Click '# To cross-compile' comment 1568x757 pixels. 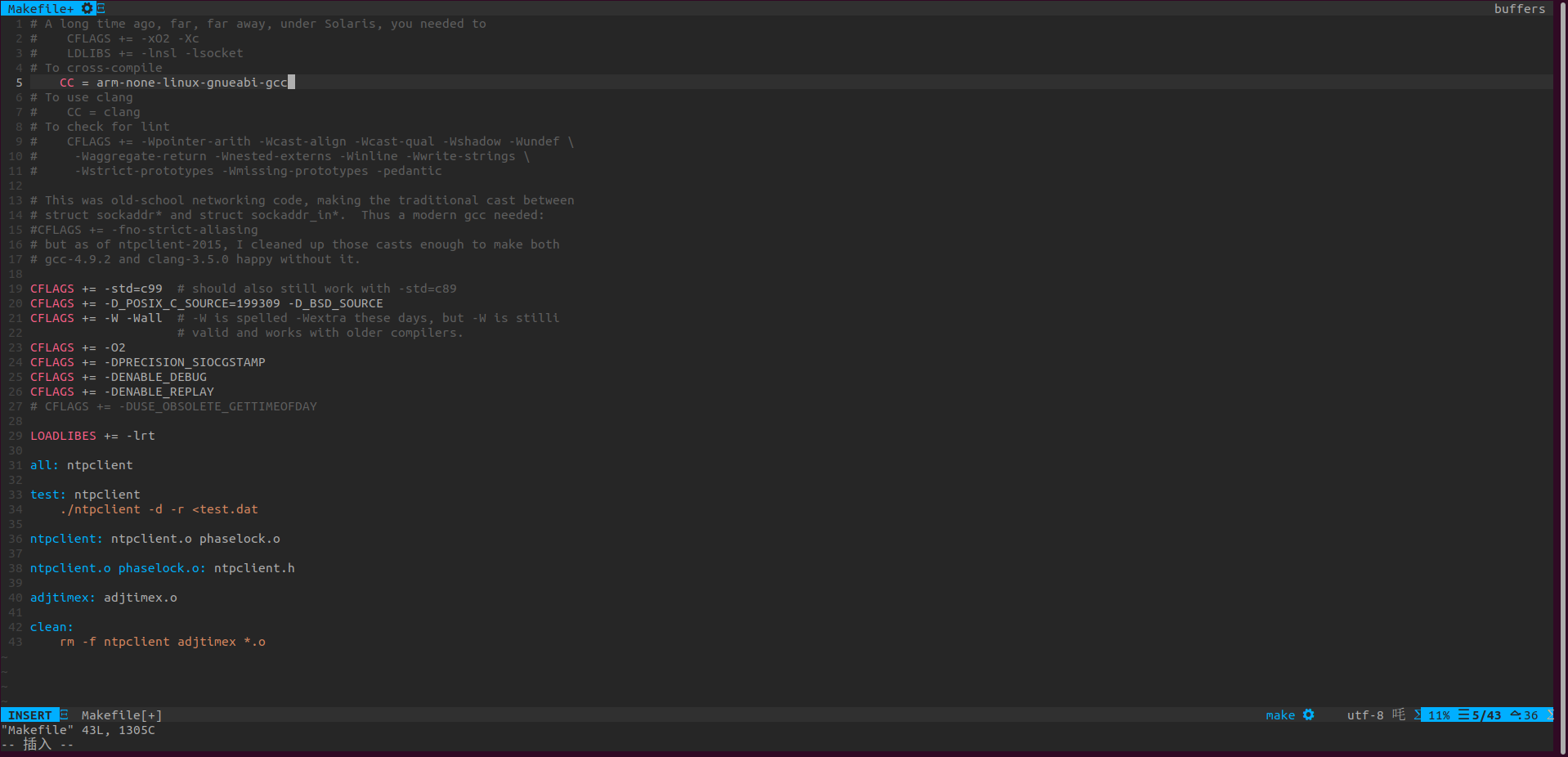coord(96,67)
